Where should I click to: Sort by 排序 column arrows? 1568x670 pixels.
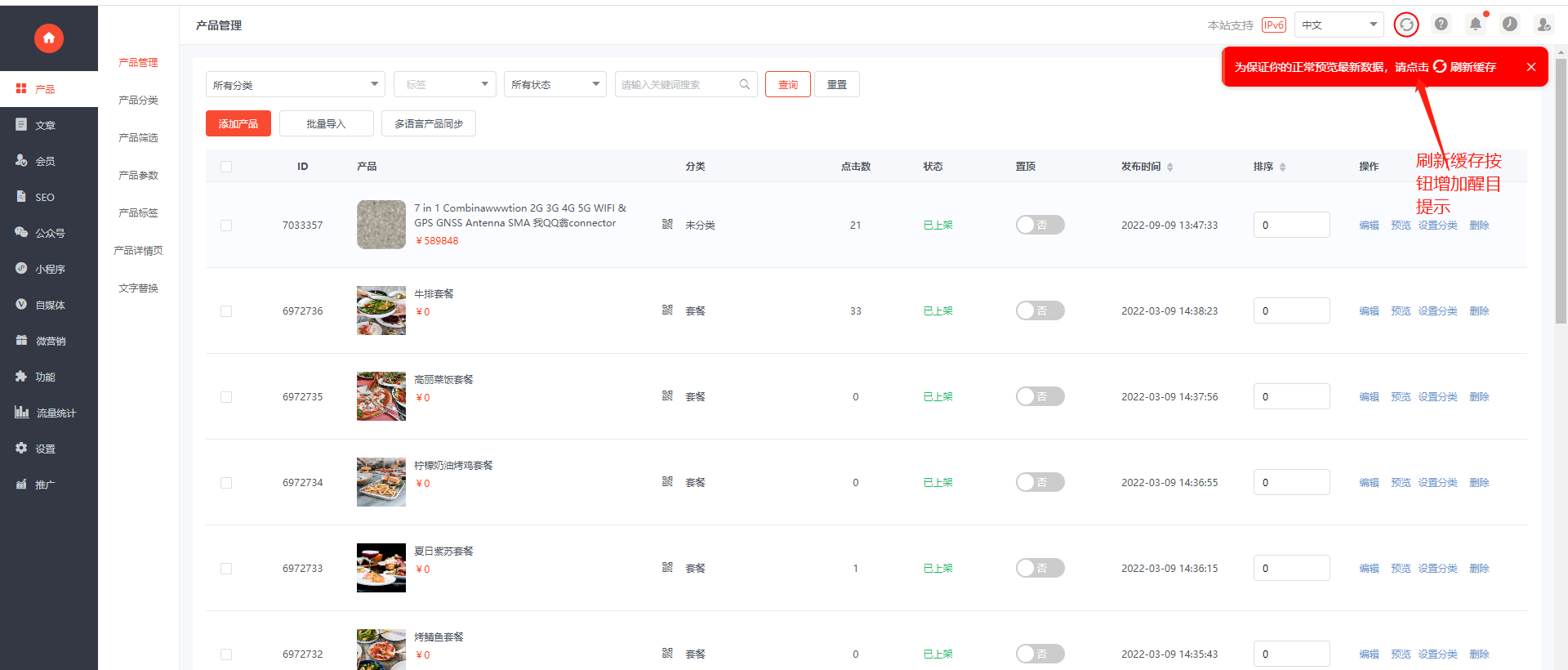(1283, 167)
